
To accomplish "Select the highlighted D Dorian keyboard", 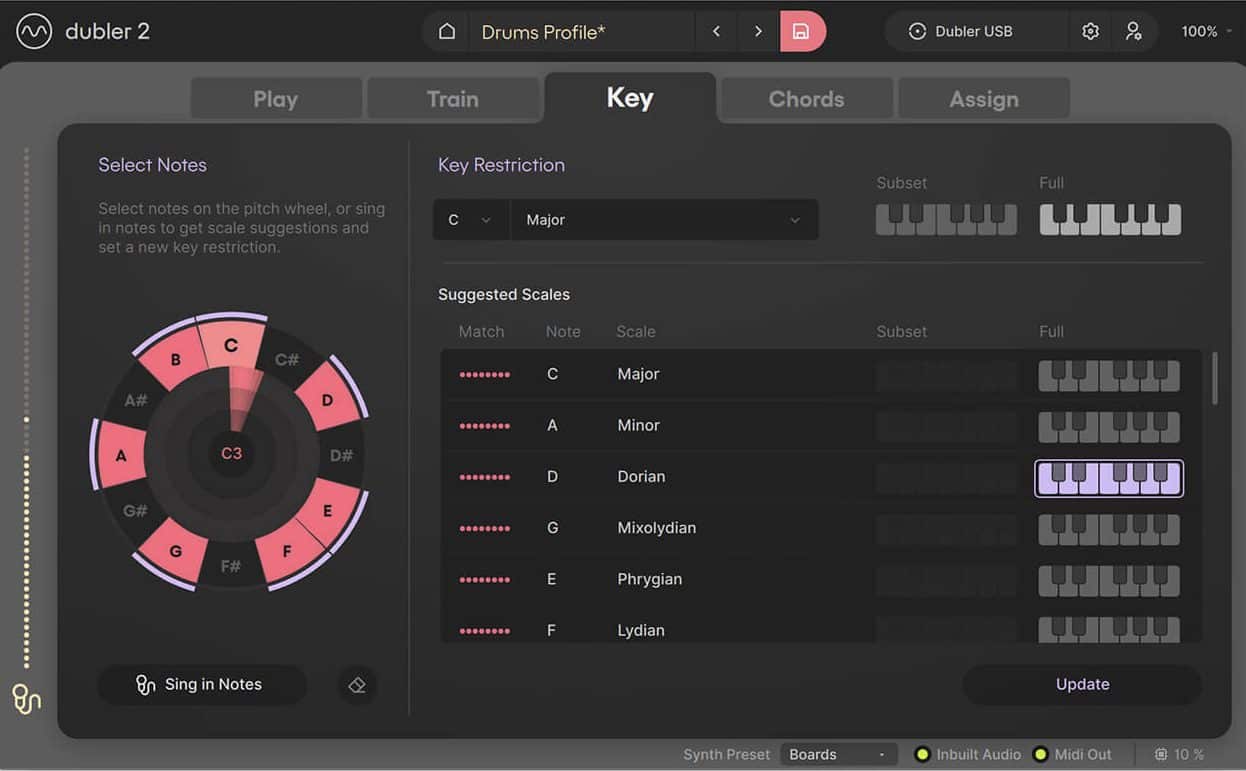I will (1108, 478).
